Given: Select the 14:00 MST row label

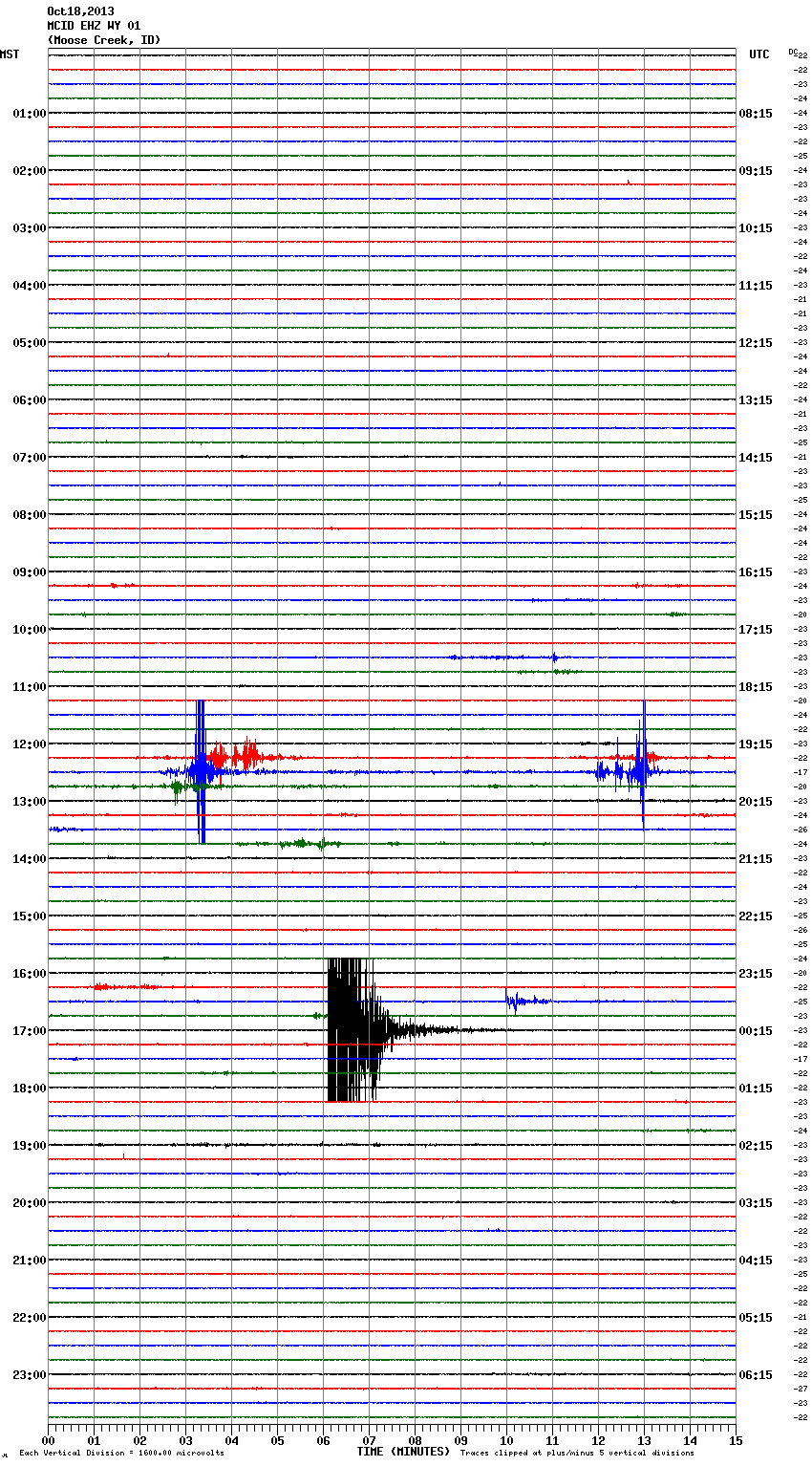Looking at the screenshot, I should click(29, 859).
